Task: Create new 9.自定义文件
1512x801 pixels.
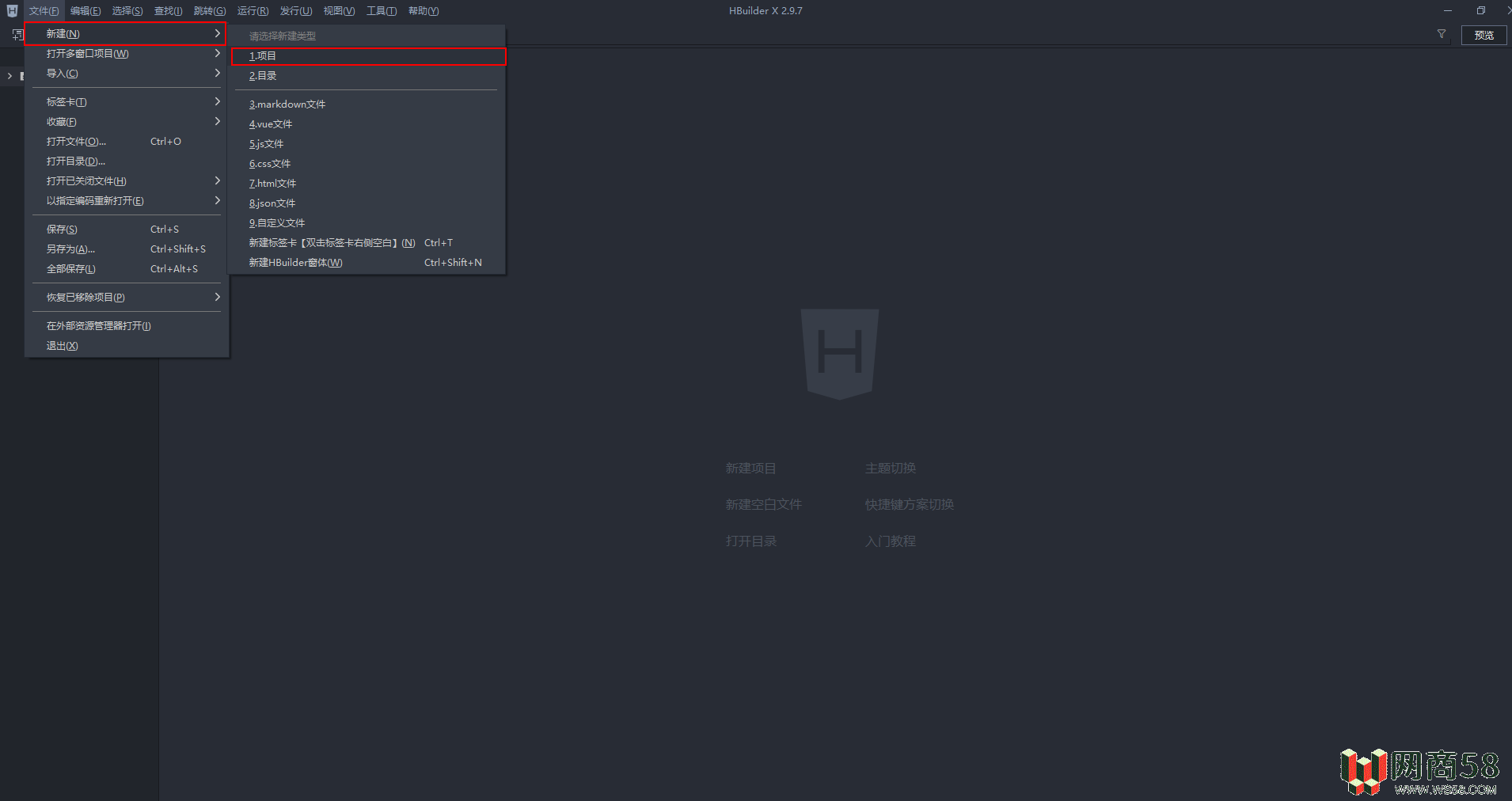Action: [368, 223]
